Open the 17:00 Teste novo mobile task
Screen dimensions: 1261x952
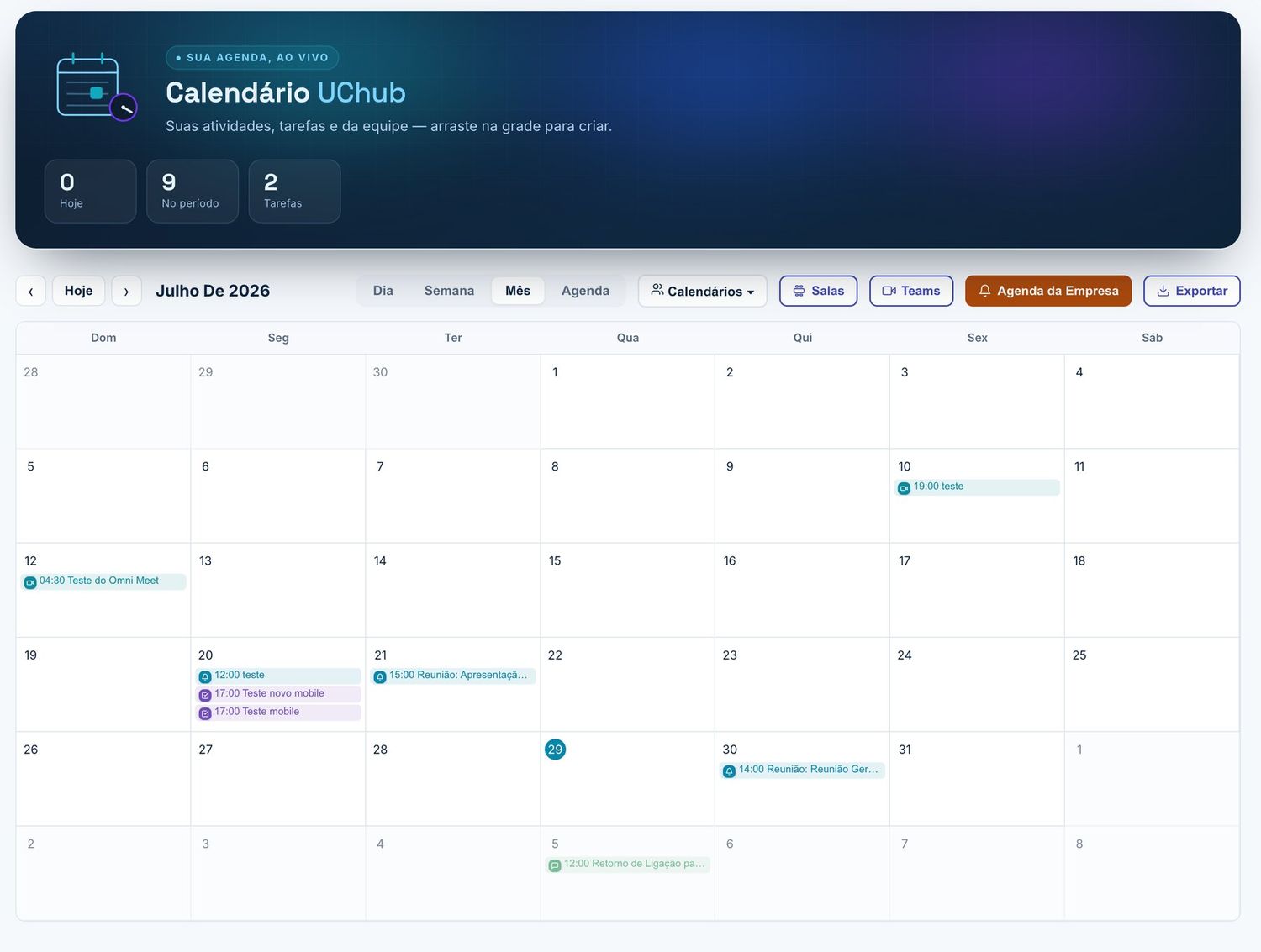point(278,694)
